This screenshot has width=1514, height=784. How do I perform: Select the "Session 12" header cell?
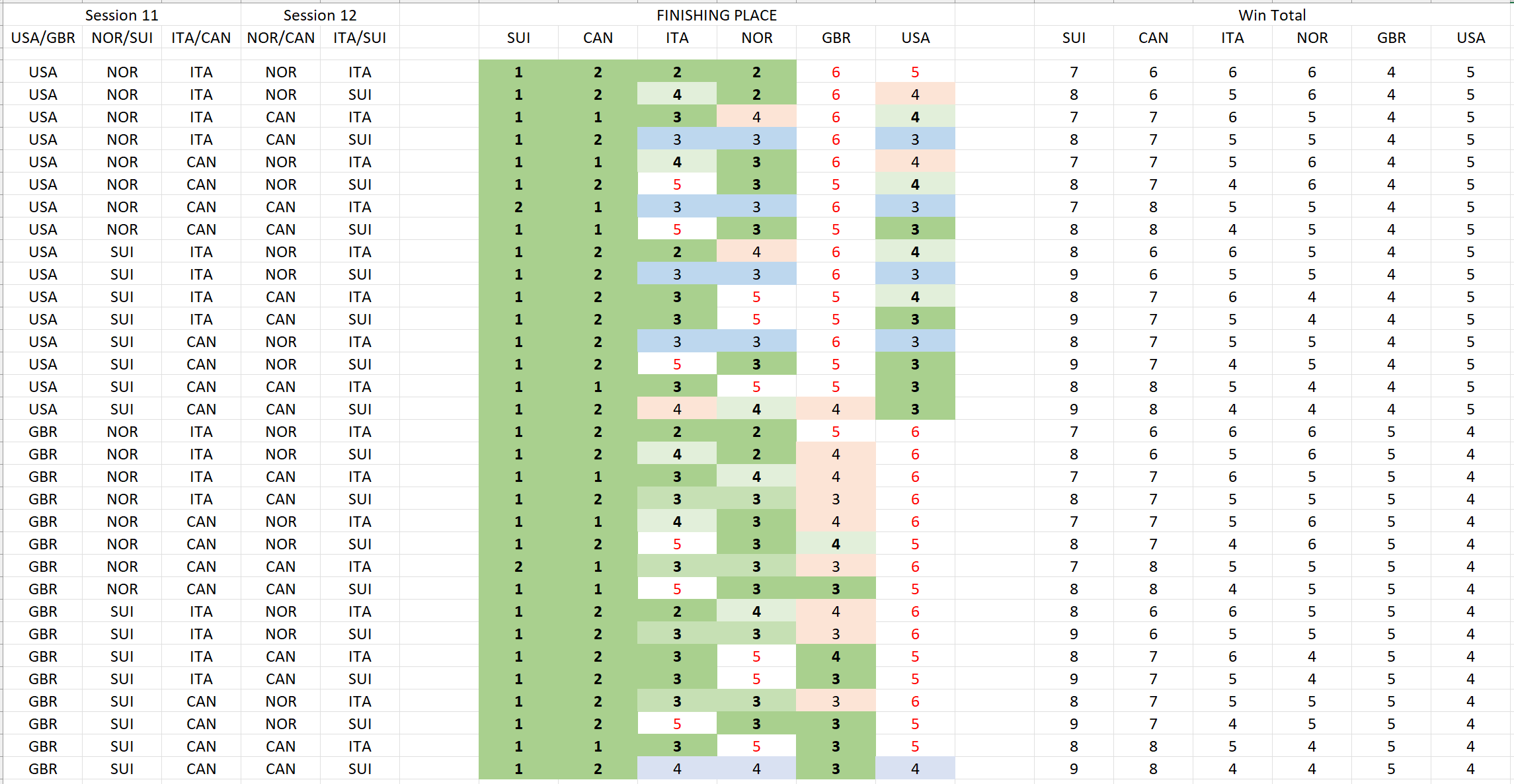point(320,15)
